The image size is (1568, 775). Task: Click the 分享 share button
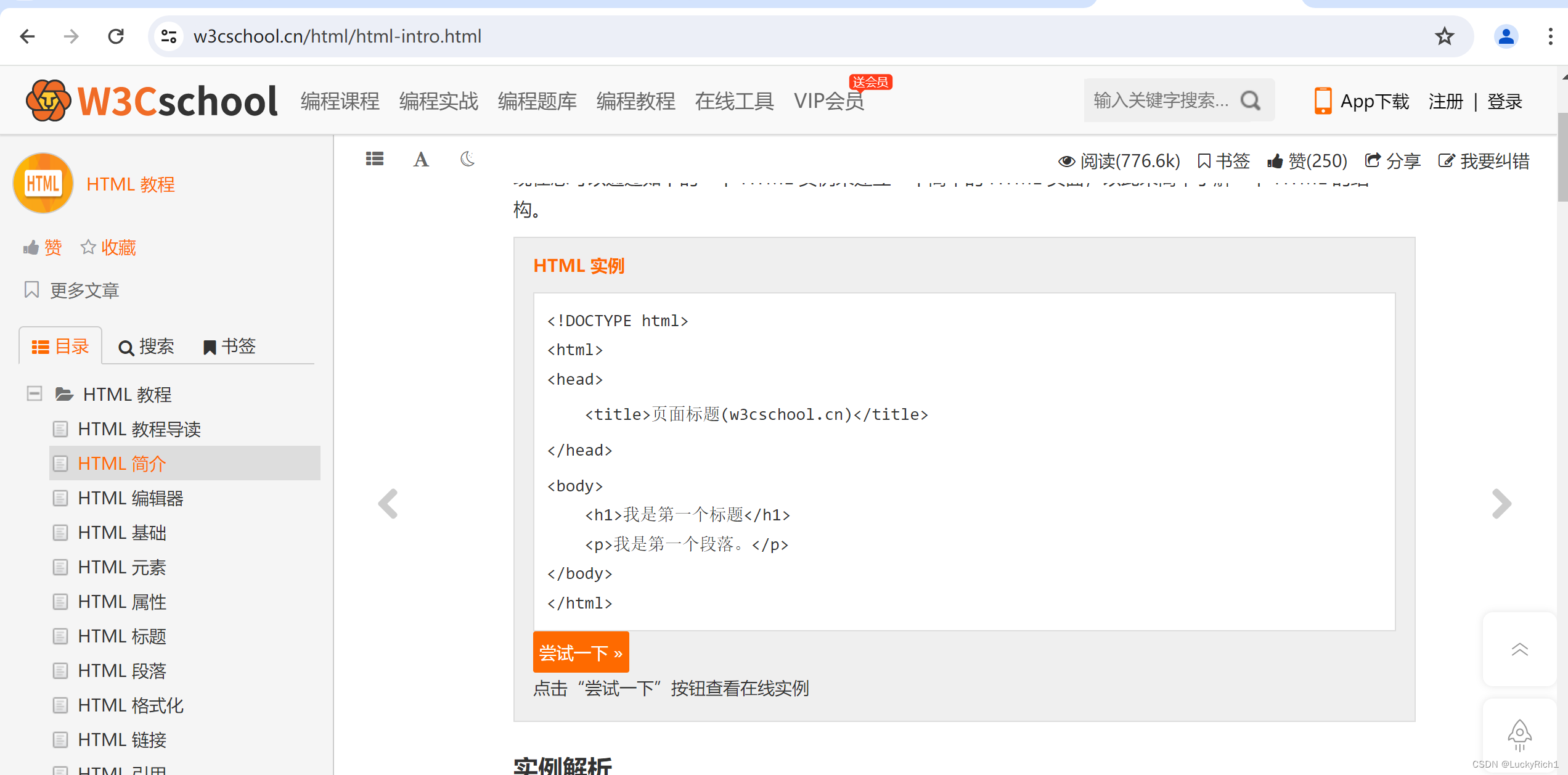point(1392,161)
